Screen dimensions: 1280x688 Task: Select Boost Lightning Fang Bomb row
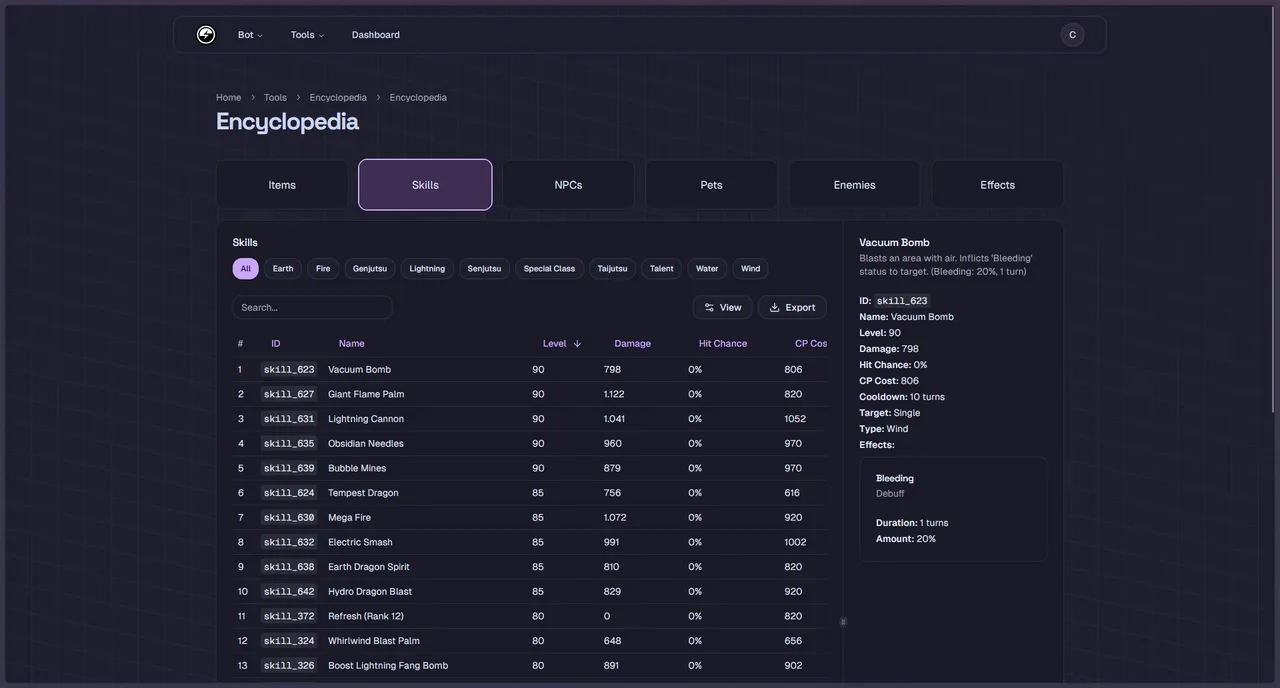530,666
